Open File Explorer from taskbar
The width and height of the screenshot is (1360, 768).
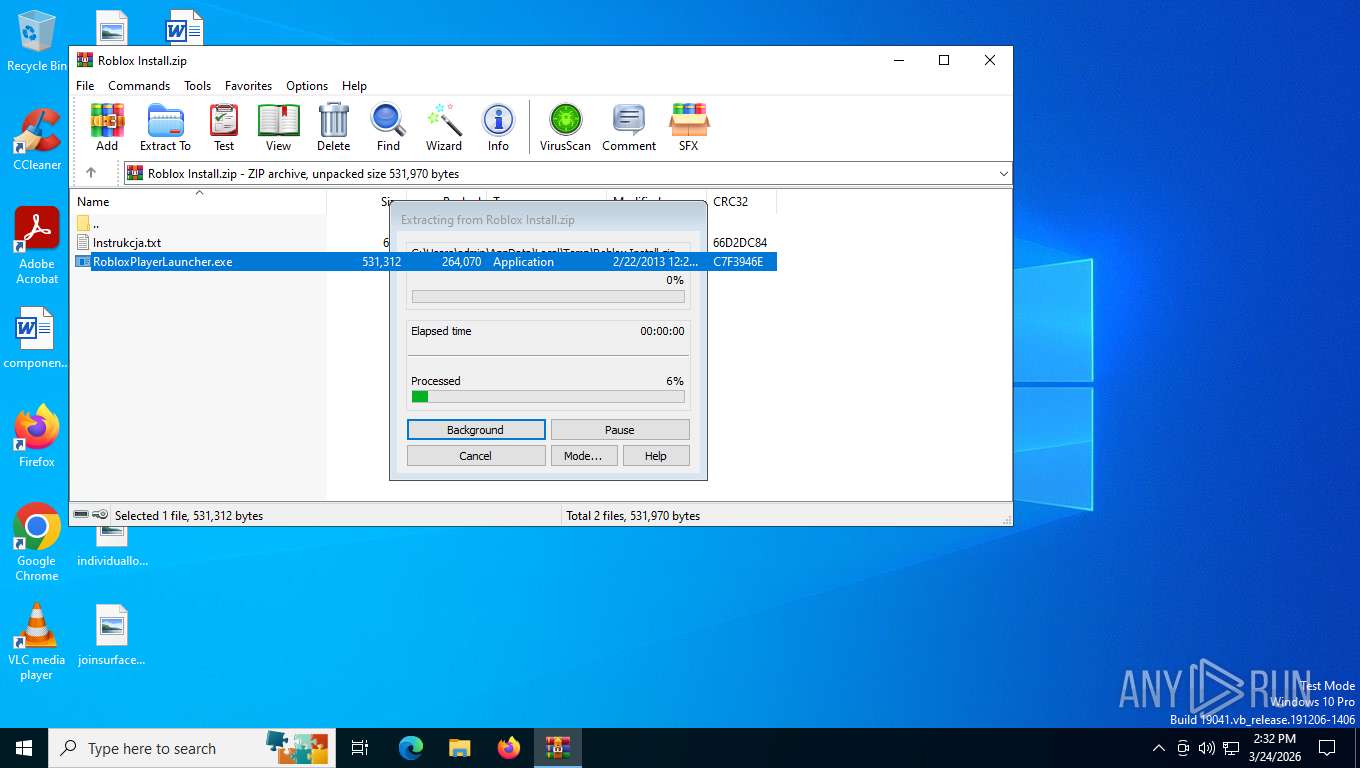coord(459,748)
